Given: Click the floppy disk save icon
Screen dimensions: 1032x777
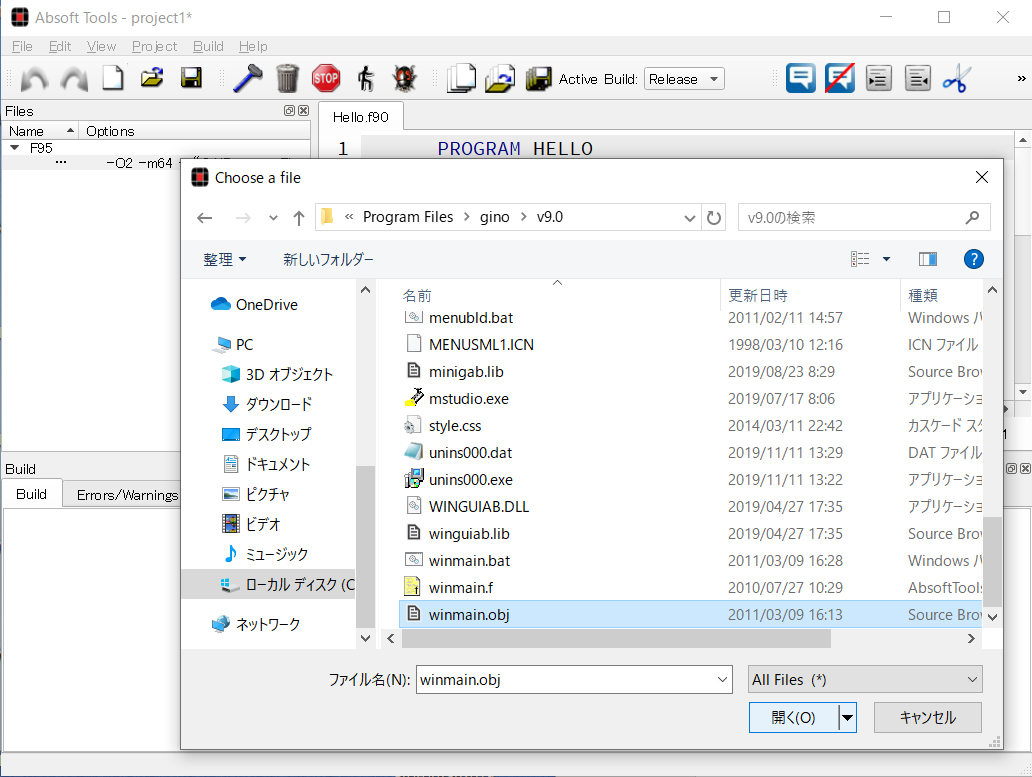Looking at the screenshot, I should 192,78.
